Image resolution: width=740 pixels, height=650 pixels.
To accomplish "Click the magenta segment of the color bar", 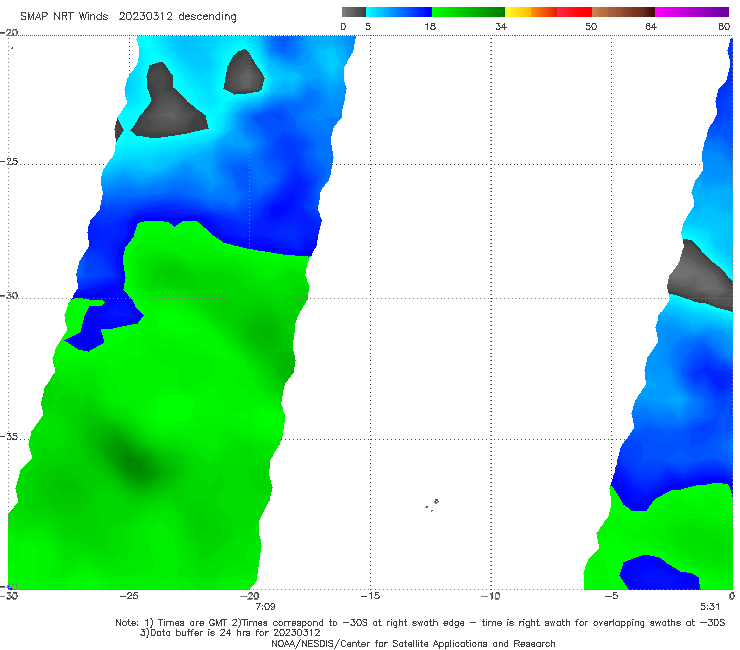I will 692,12.
